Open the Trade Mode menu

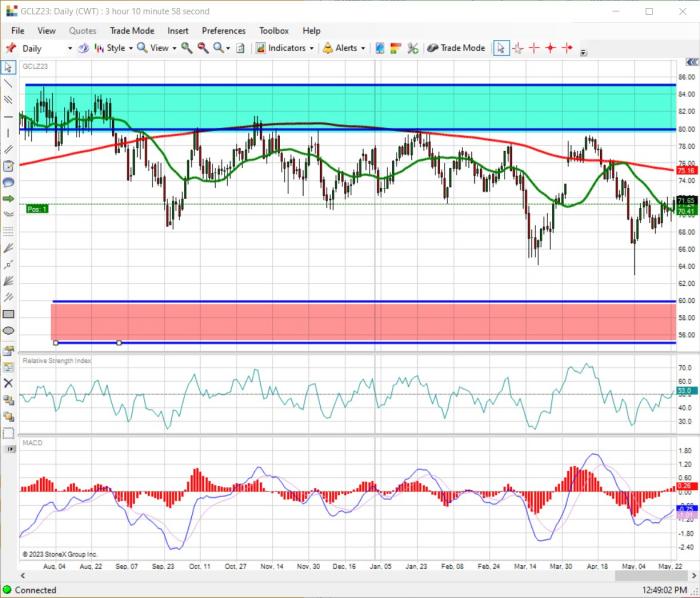(132, 31)
